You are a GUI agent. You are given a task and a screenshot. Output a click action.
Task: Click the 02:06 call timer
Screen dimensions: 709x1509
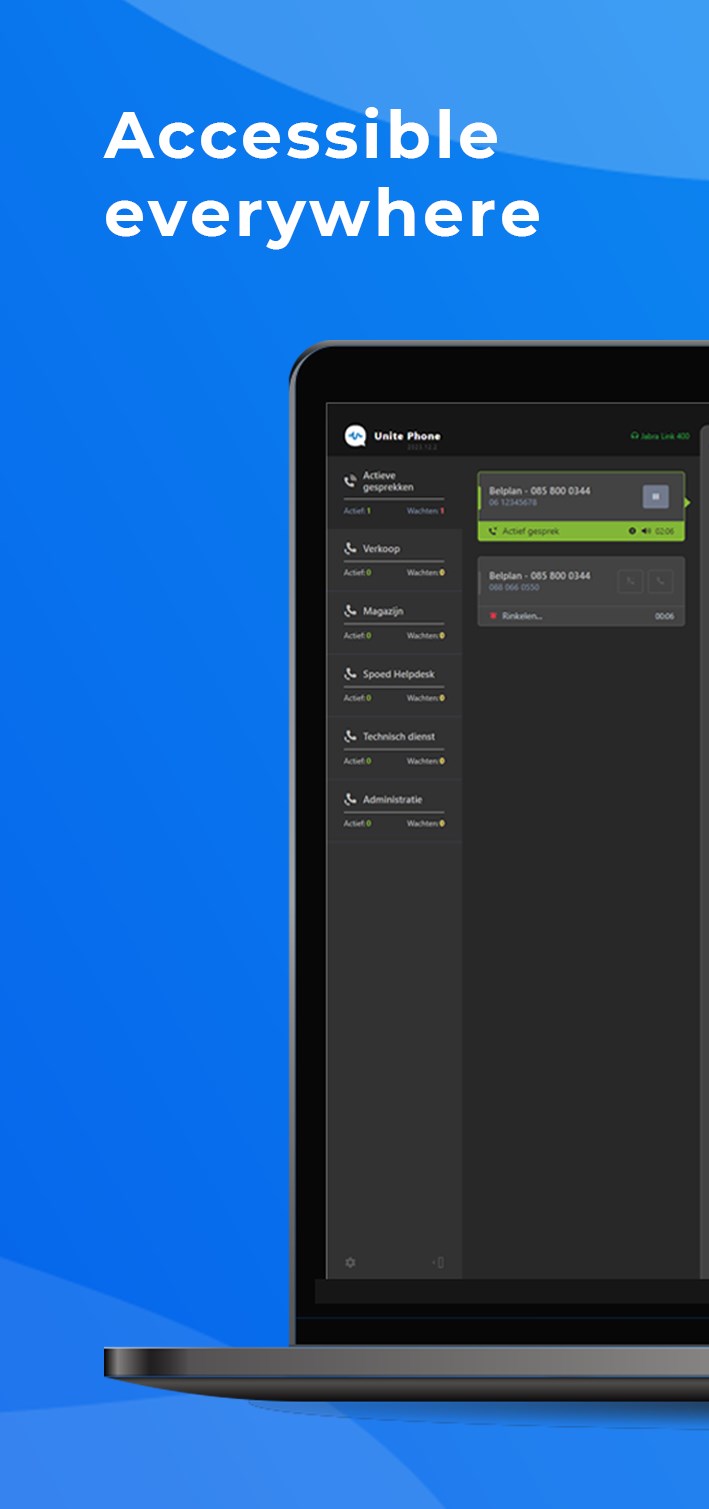[x=664, y=531]
